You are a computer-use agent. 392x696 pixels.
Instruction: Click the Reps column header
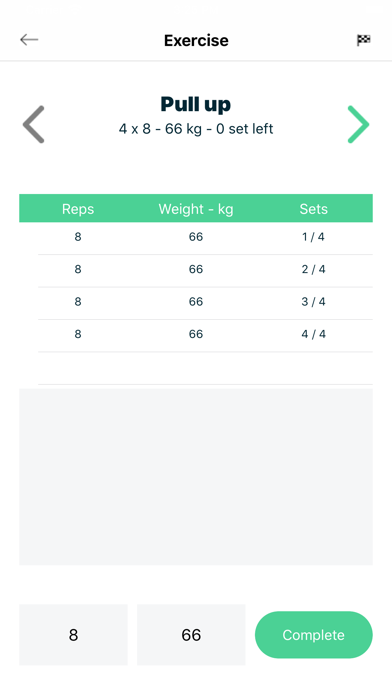[78, 209]
